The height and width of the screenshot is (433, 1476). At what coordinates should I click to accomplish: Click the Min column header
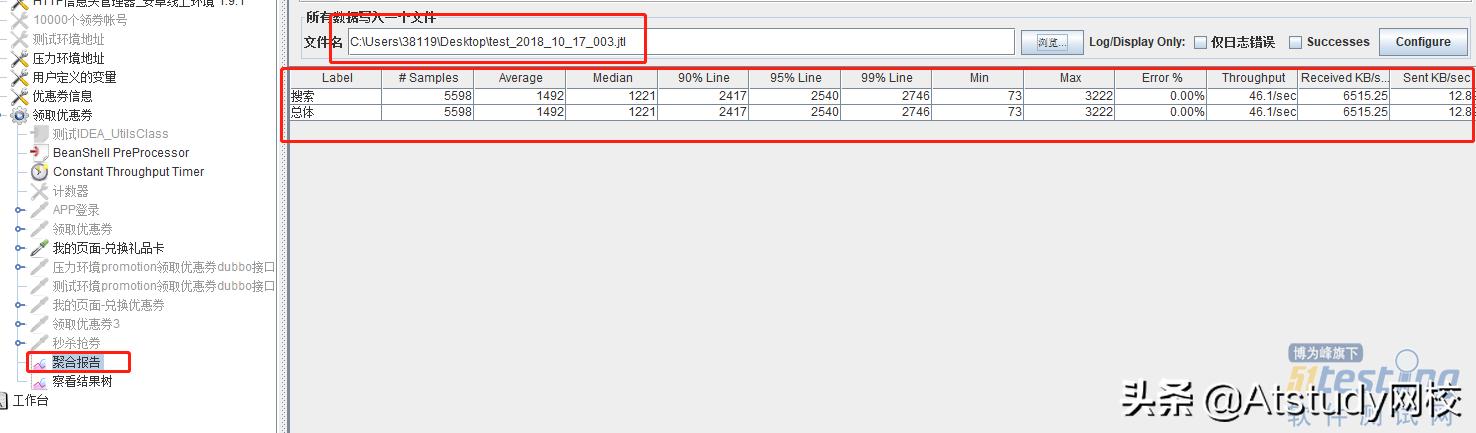[x=978, y=78]
